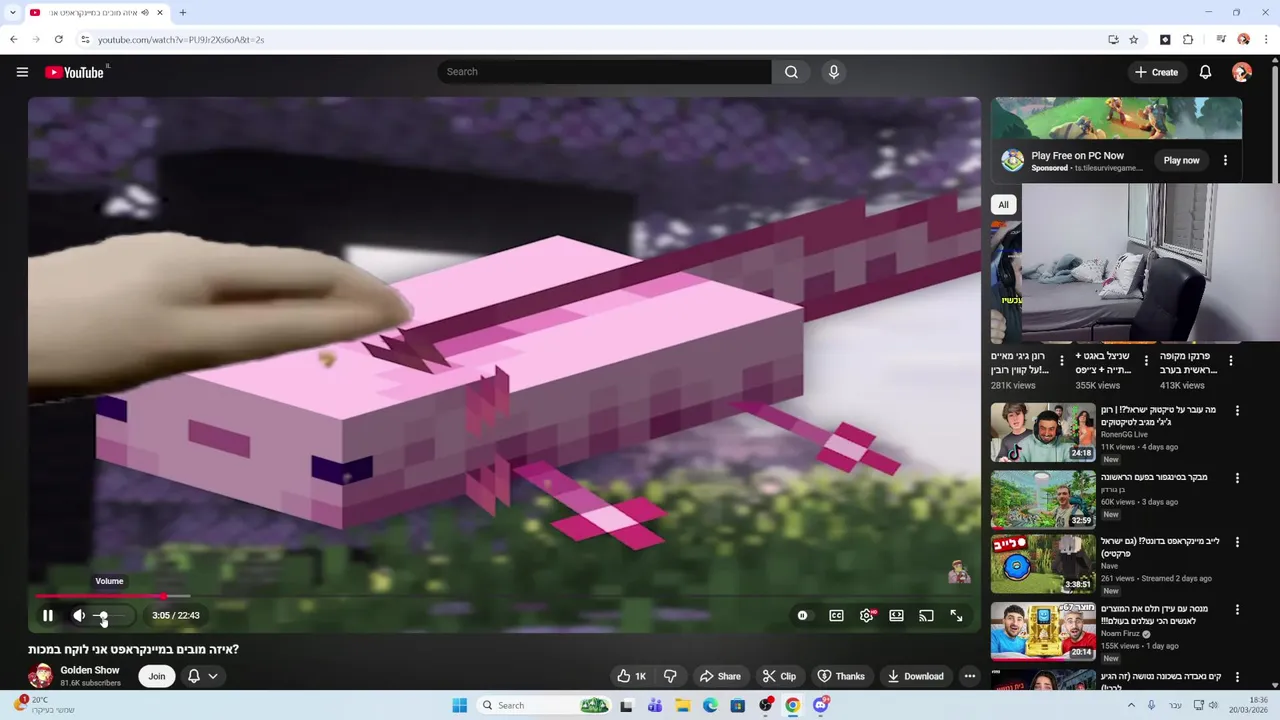The width and height of the screenshot is (1280, 720).
Task: Start voice search with the microphone
Action: point(833,72)
